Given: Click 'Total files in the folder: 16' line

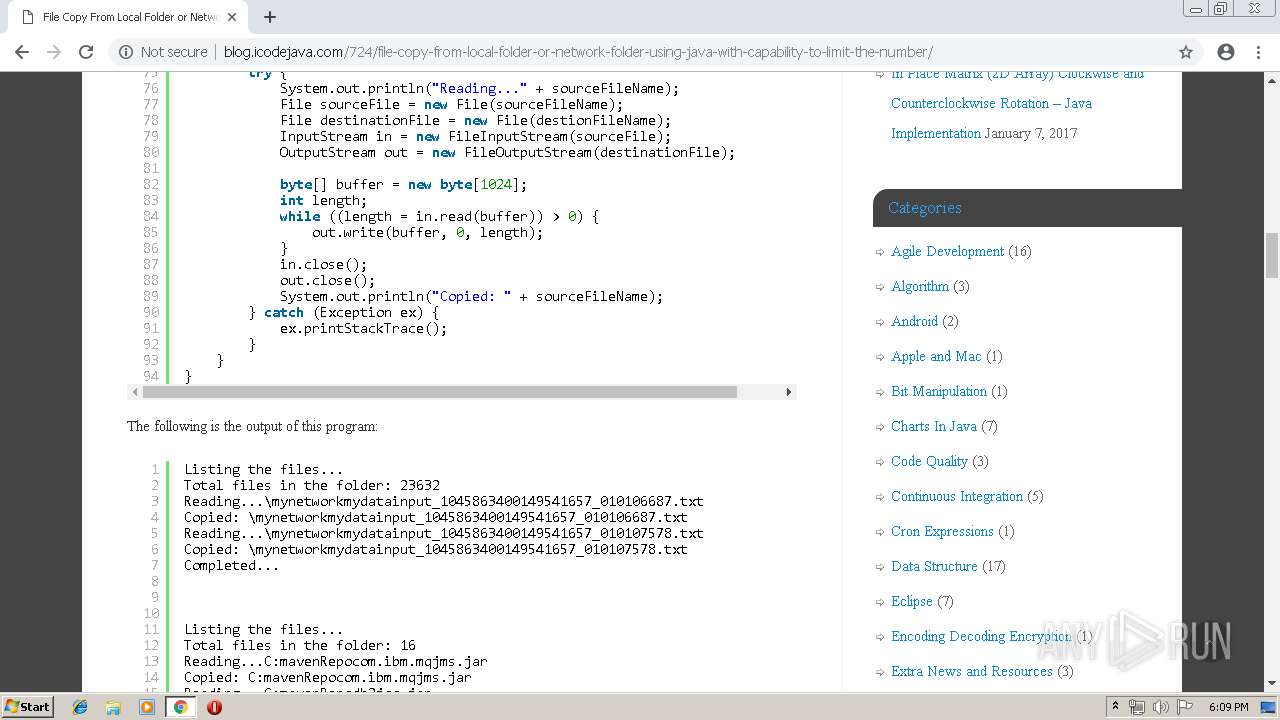Looking at the screenshot, I should (x=299, y=645).
